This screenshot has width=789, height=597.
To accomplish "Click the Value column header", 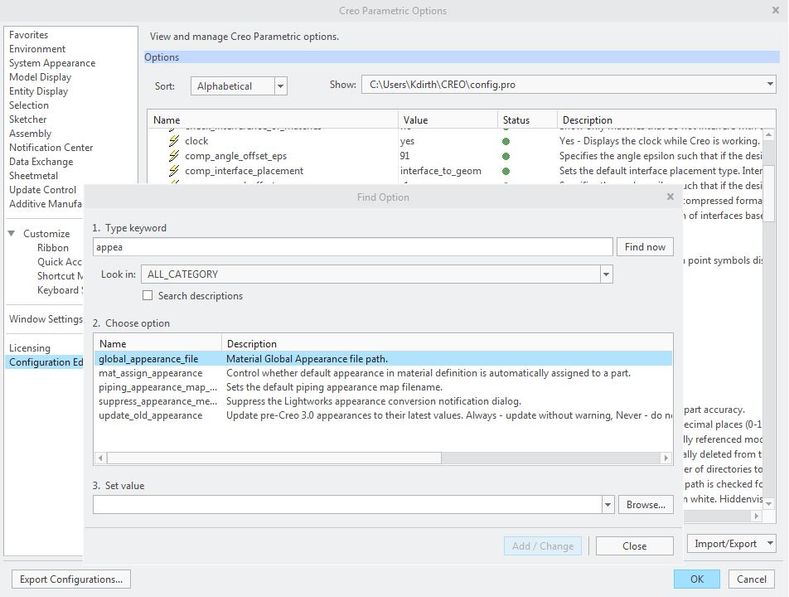I will 448,120.
